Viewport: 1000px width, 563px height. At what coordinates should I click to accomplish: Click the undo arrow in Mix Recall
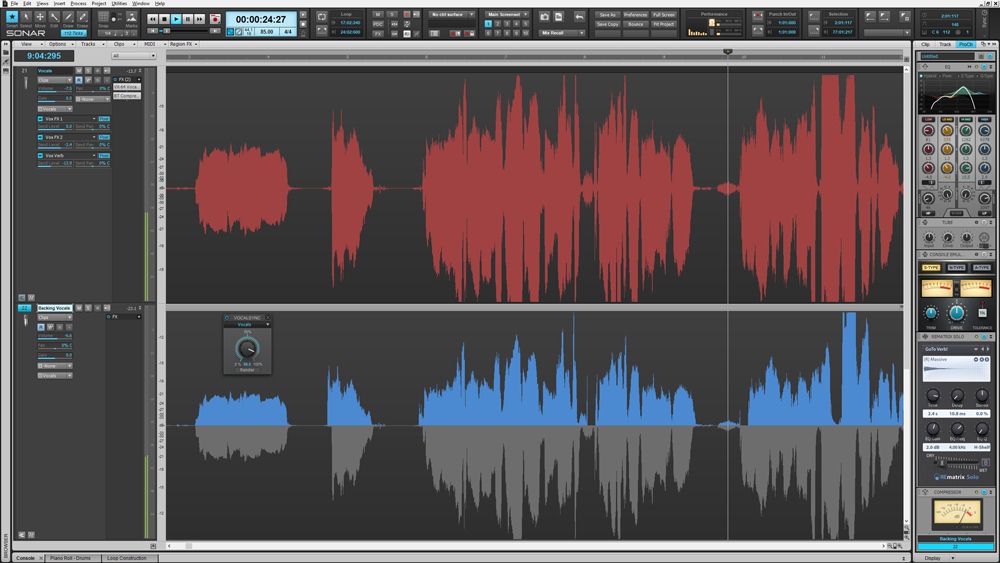pyautogui.click(x=578, y=17)
